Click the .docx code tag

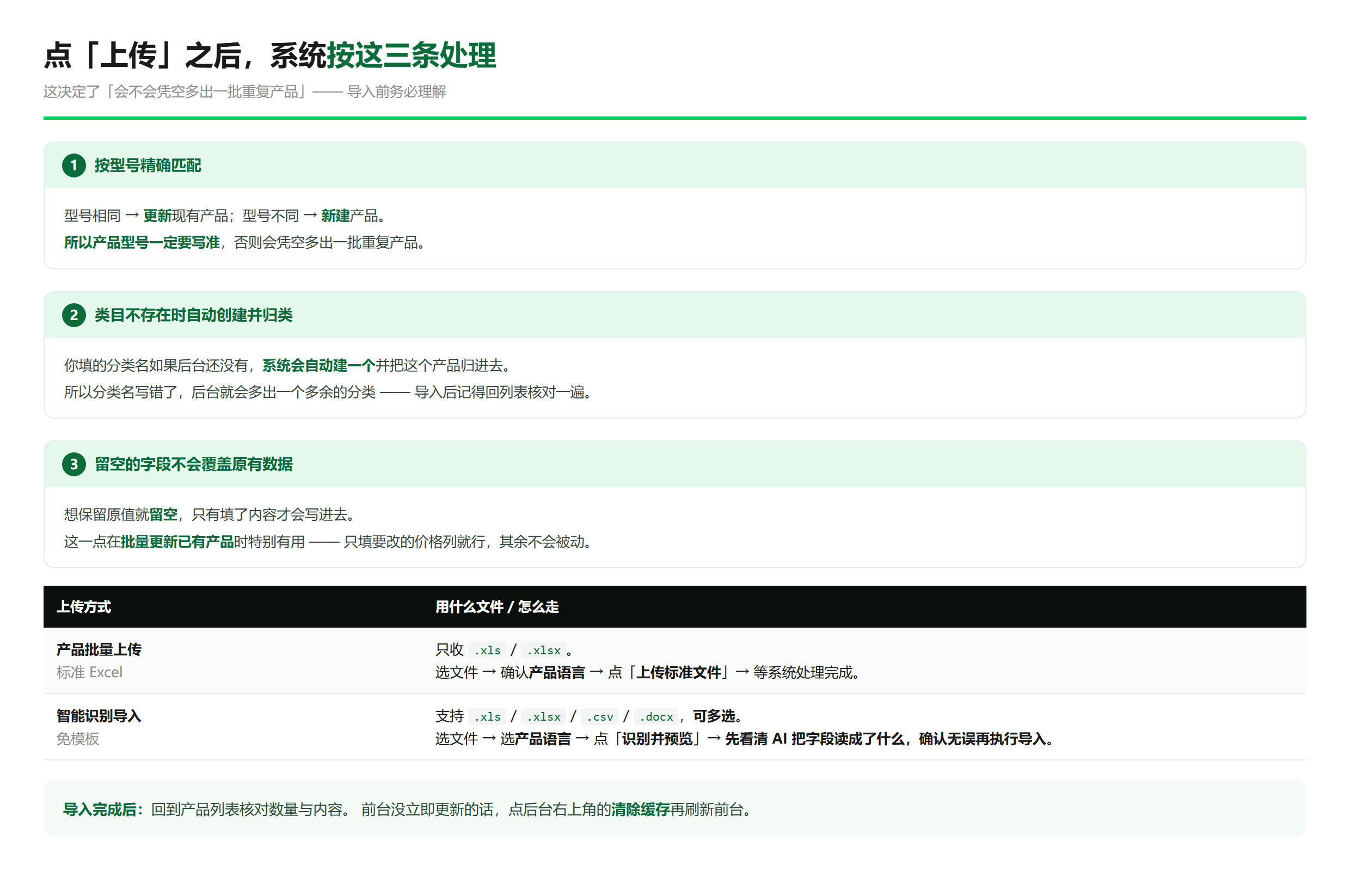(656, 716)
